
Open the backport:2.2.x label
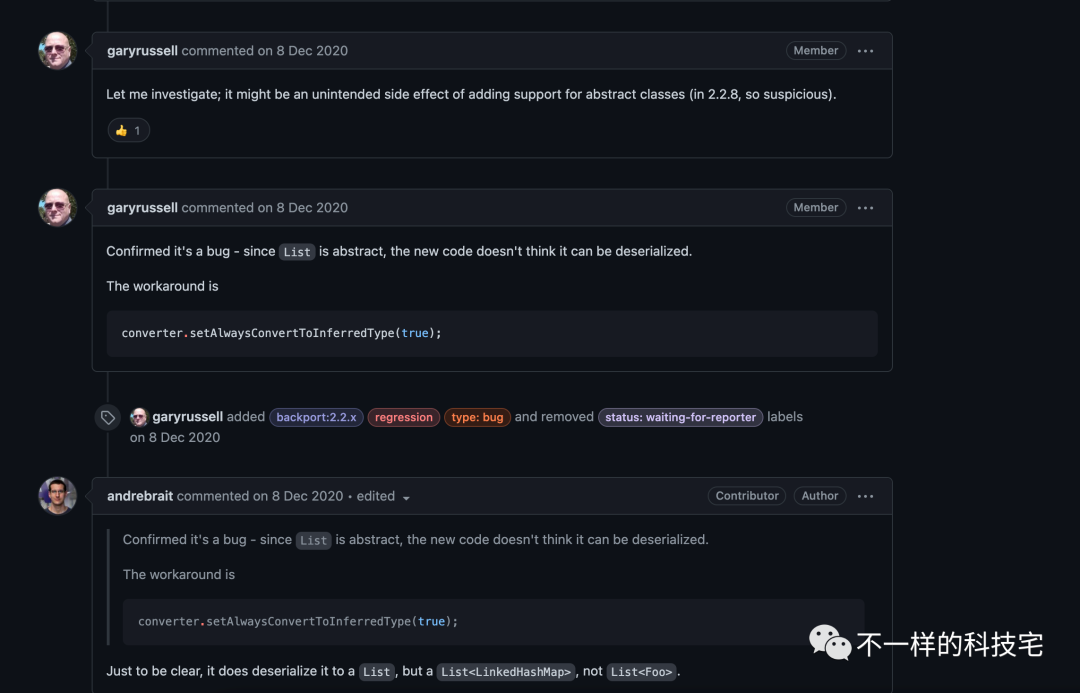316,417
